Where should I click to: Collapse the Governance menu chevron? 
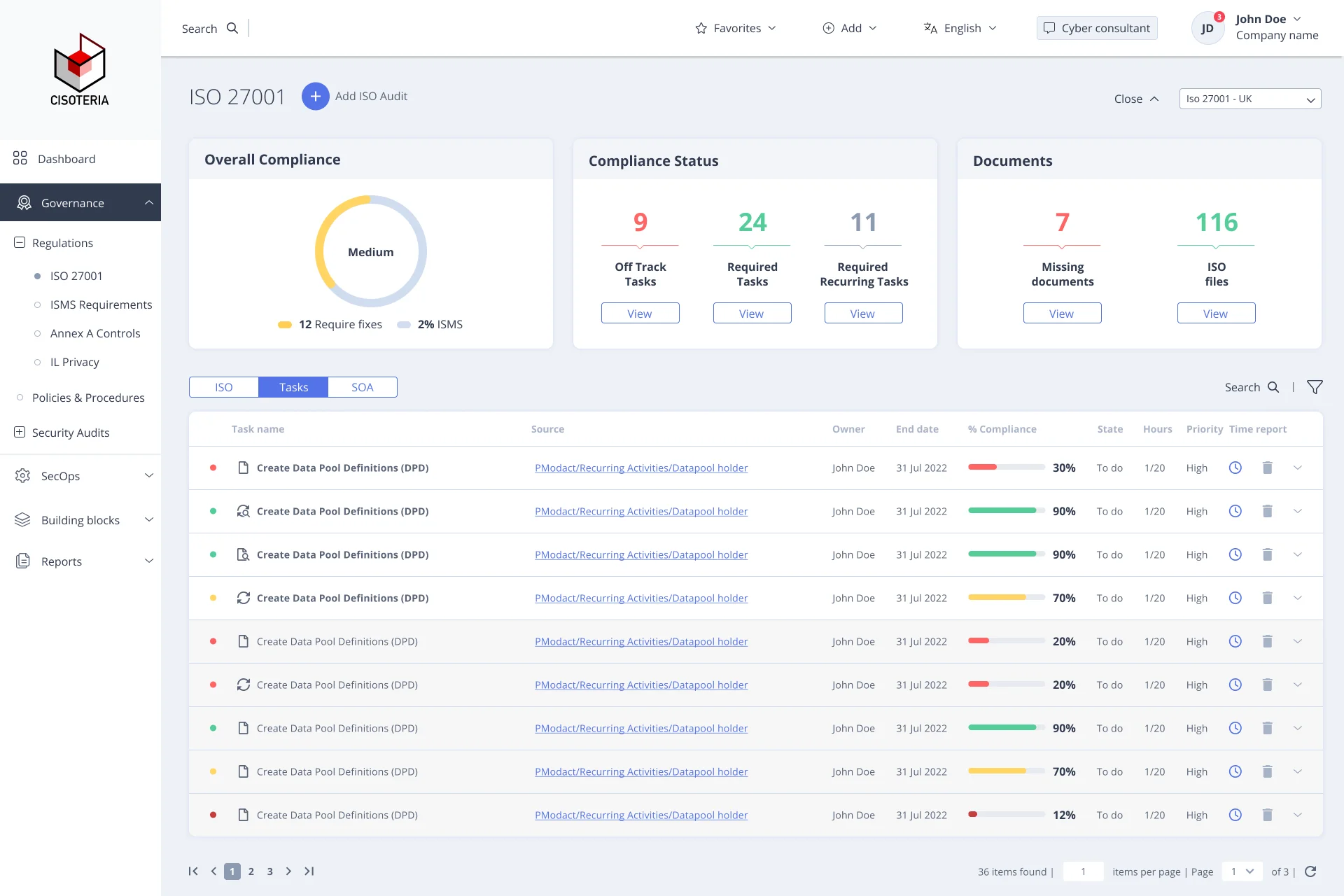(x=149, y=202)
